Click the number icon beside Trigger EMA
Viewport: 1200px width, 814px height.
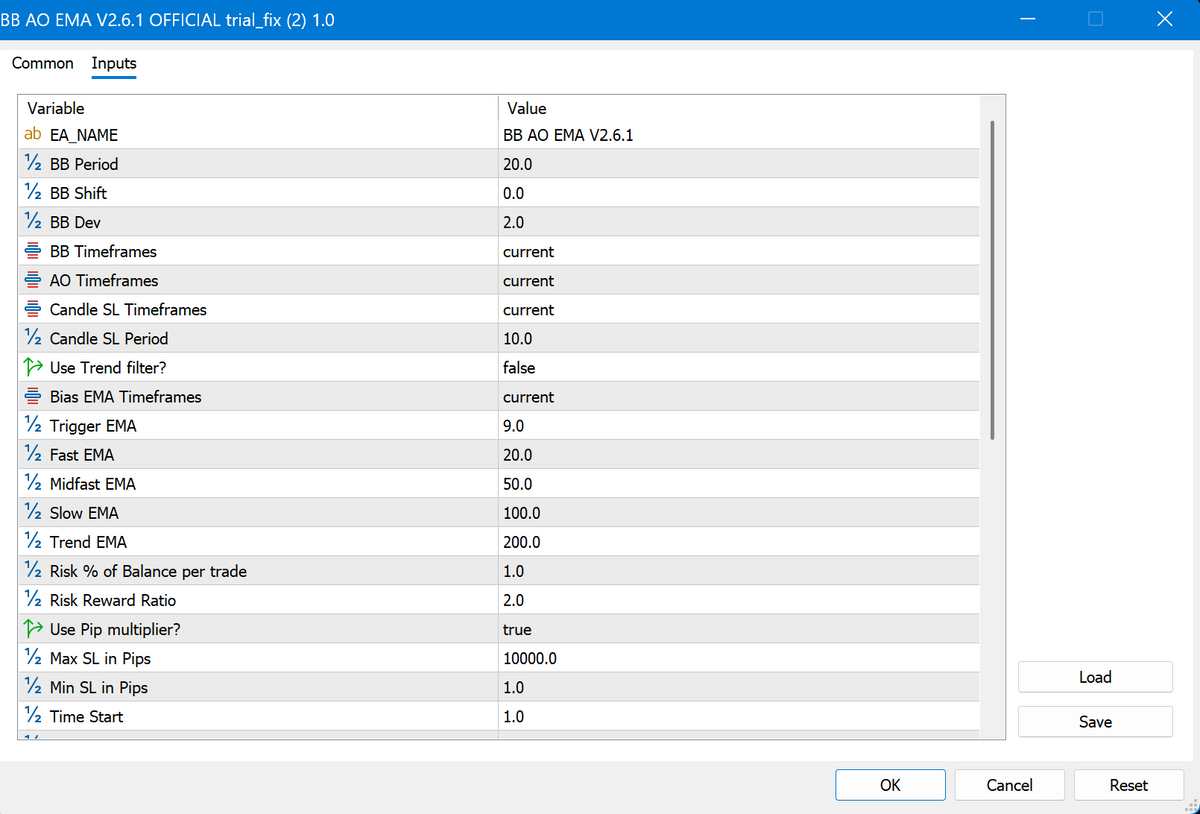pyautogui.click(x=32, y=426)
